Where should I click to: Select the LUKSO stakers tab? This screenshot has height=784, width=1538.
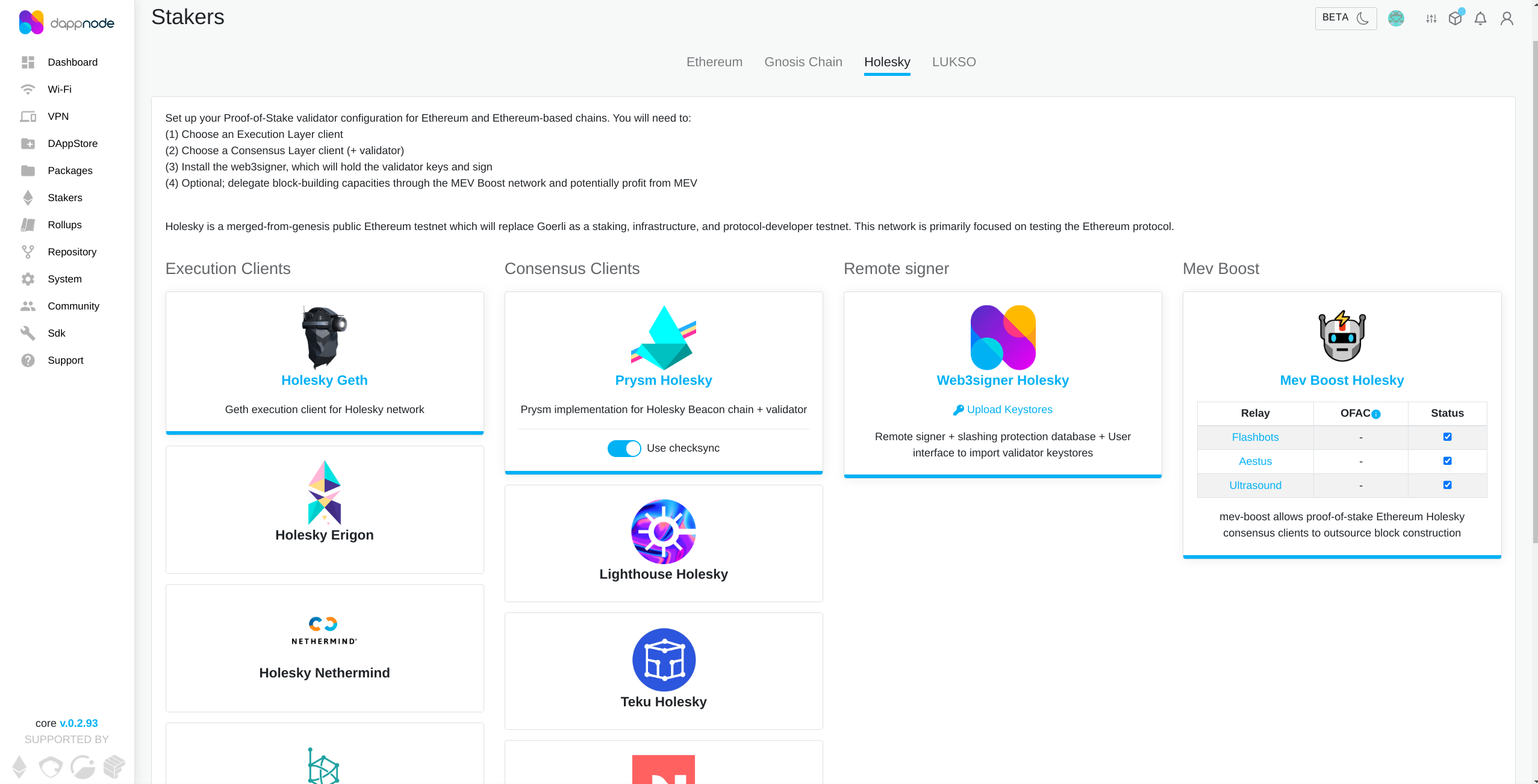(953, 62)
